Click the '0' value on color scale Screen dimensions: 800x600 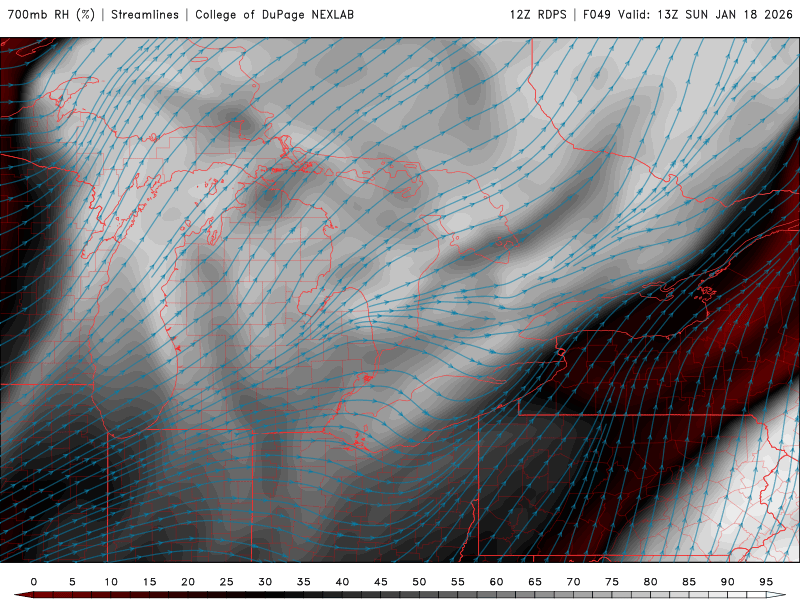pos(34,582)
